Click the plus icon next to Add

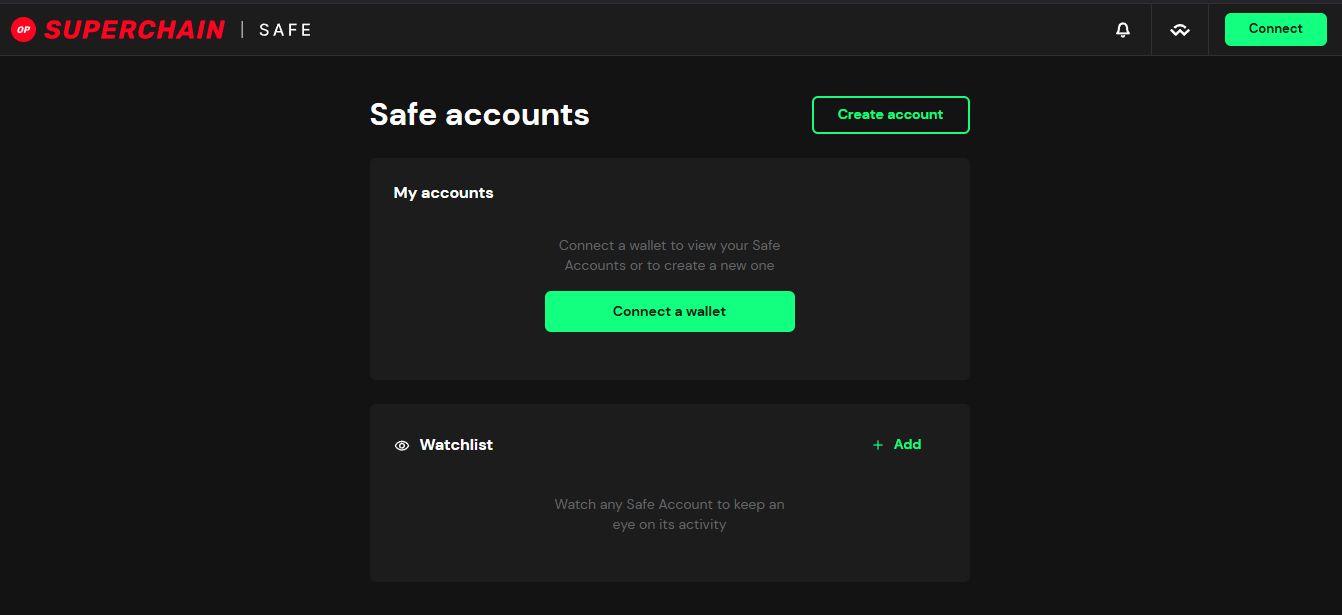(x=878, y=445)
